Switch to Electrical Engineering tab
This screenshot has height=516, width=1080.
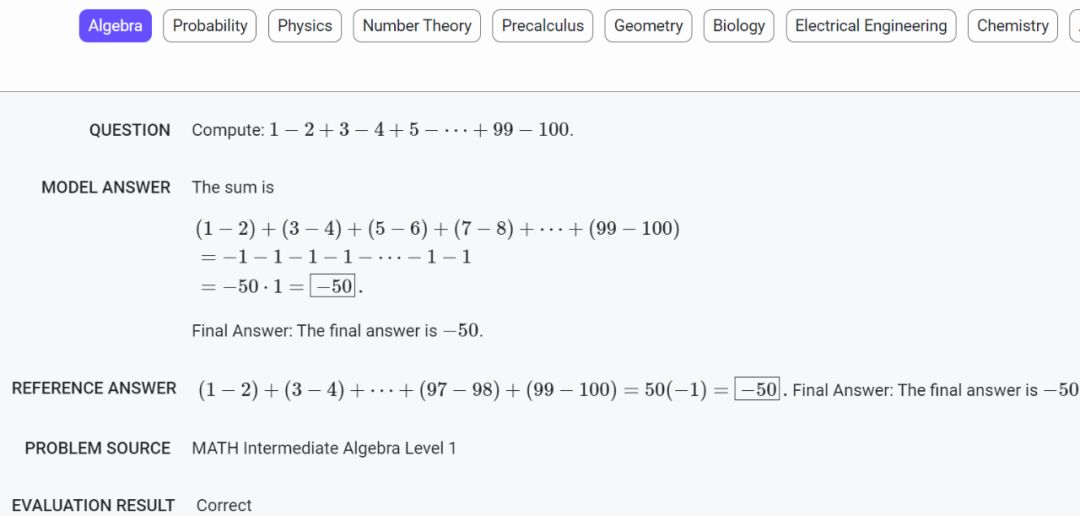click(871, 26)
